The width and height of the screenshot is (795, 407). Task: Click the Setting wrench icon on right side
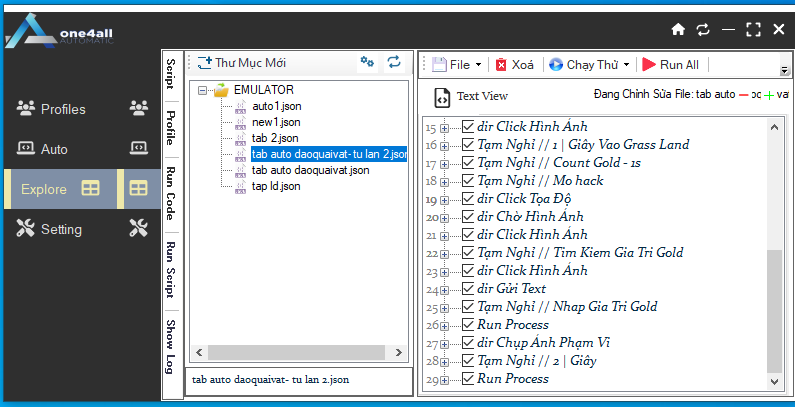[138, 228]
